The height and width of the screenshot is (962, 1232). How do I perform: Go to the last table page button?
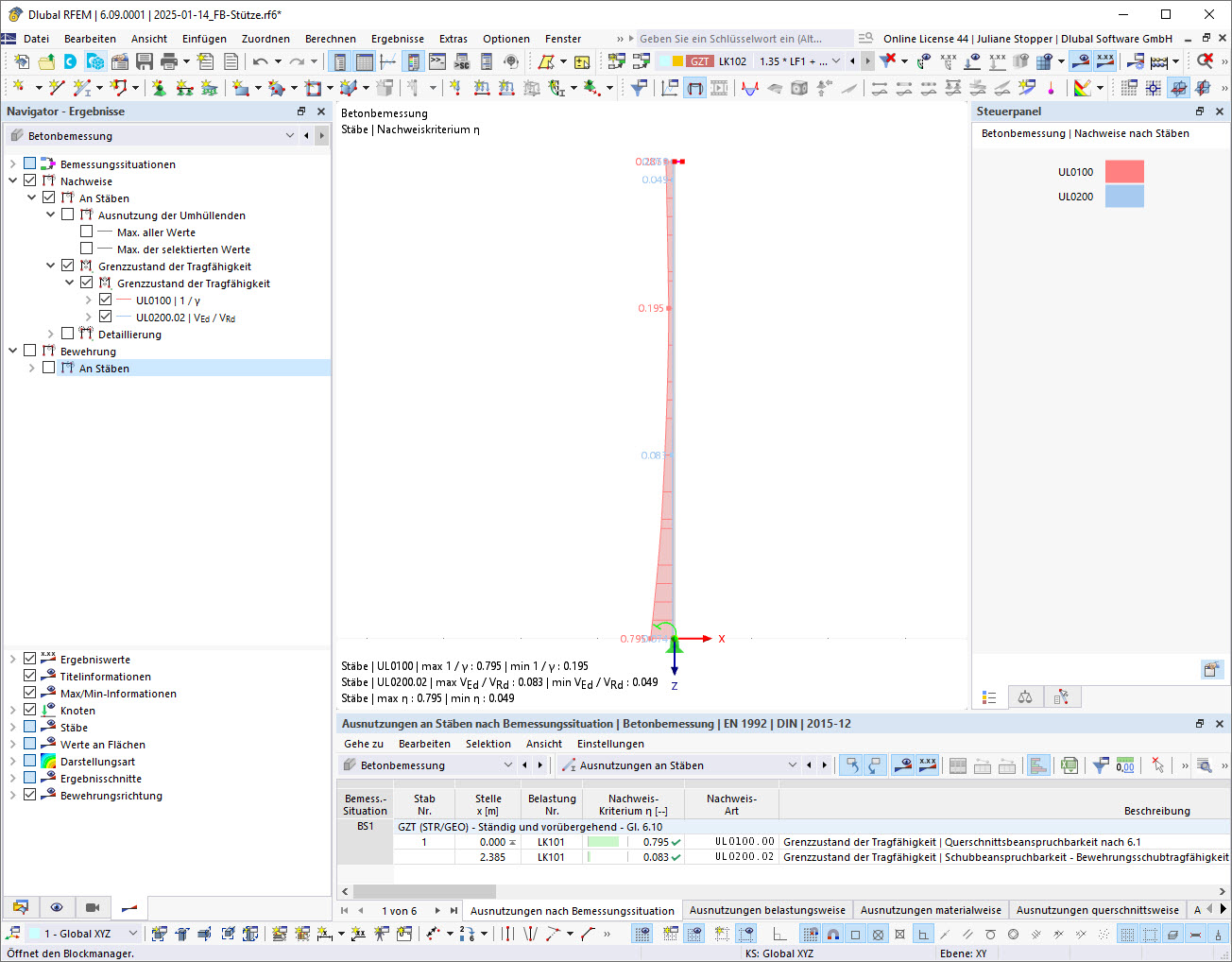[x=453, y=911]
